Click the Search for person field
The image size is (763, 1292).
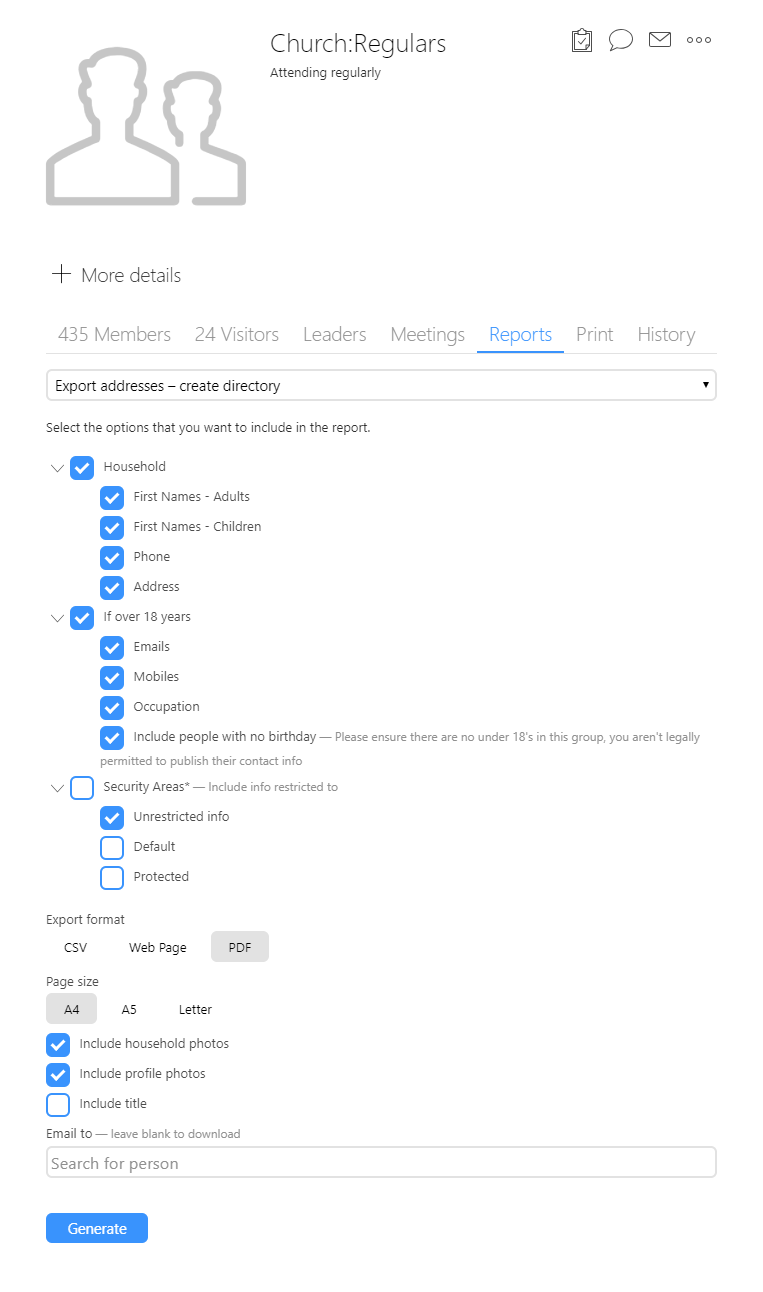[381, 1162]
